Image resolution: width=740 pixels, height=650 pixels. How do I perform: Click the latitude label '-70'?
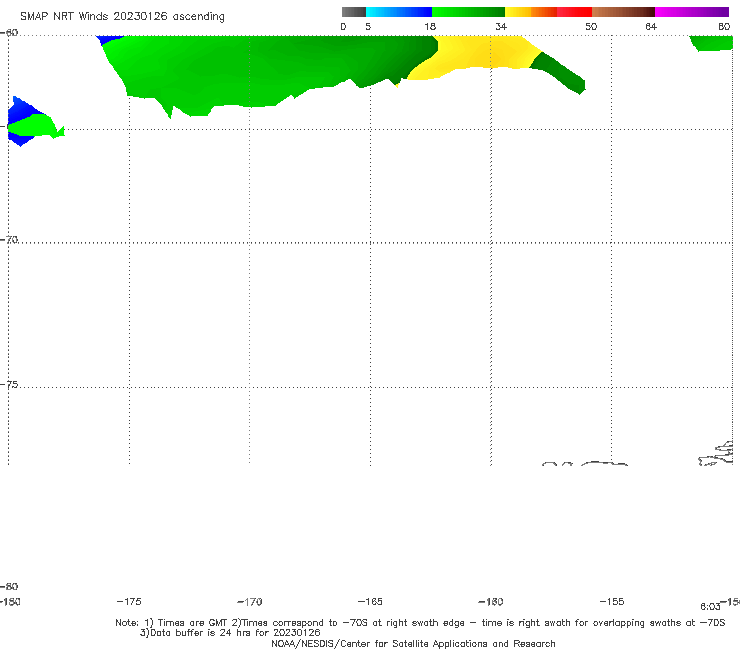tap(9, 240)
